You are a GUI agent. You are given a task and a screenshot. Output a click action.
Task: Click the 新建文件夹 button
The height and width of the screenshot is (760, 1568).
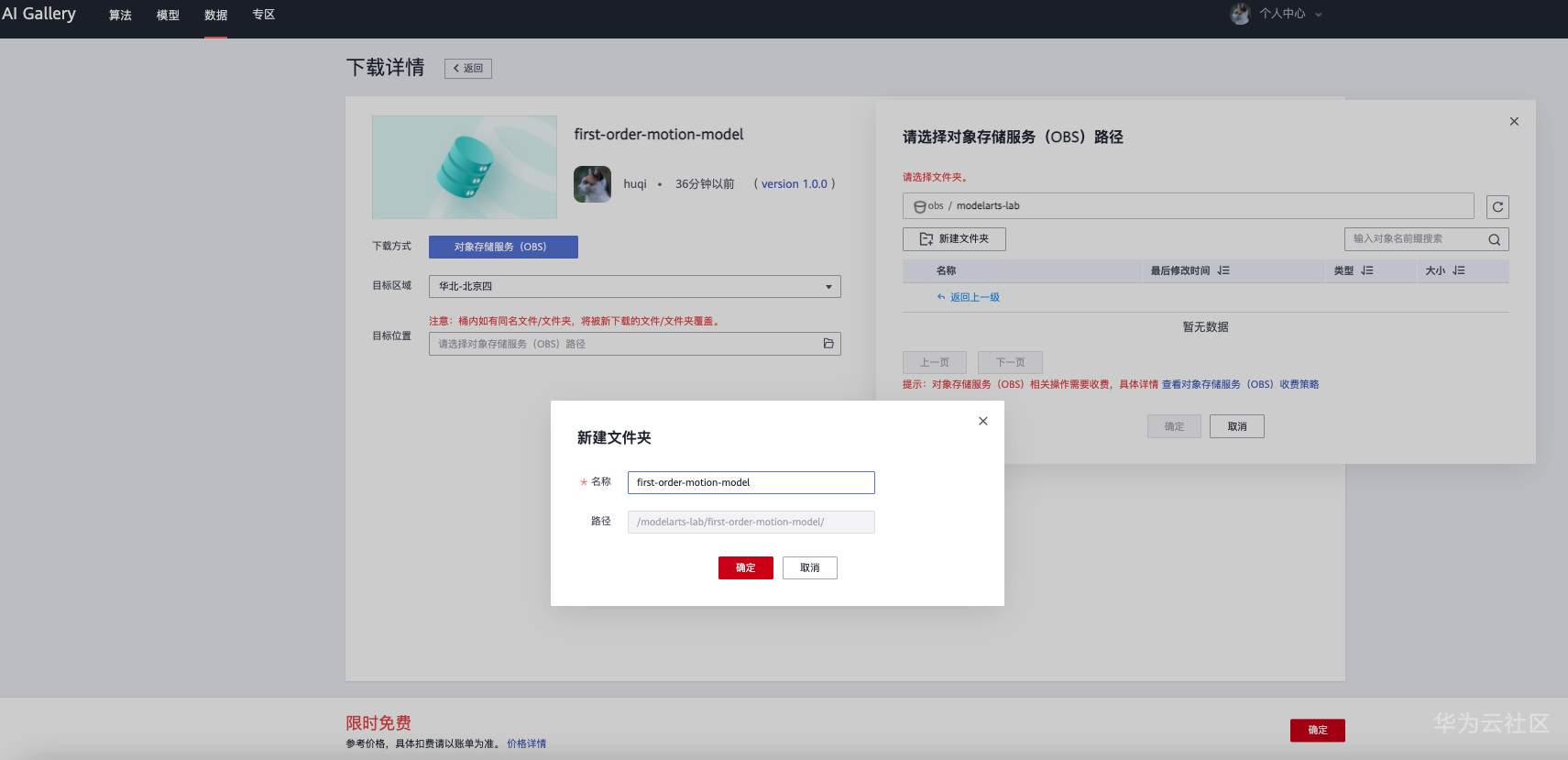(x=954, y=239)
